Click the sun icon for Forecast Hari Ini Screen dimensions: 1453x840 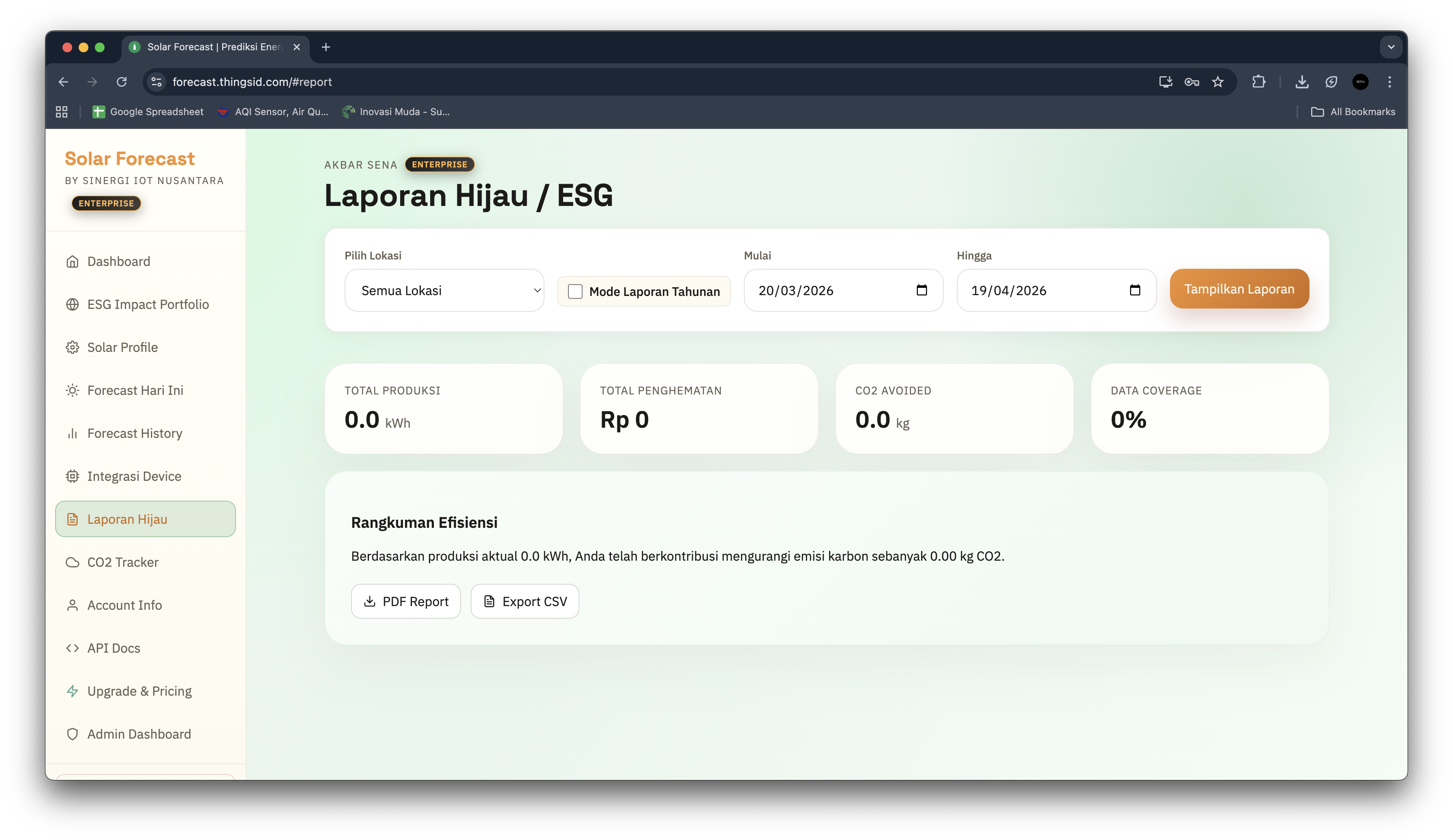click(x=72, y=390)
